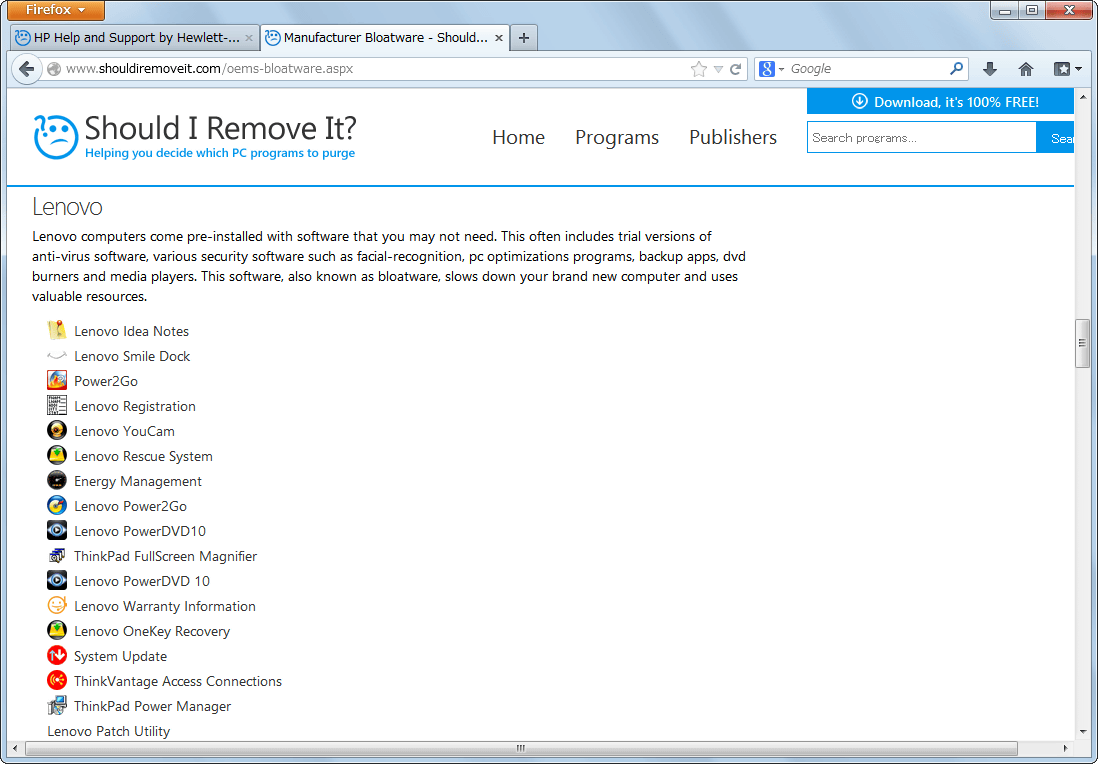Viewport: 1098px width, 764px height.
Task: Click the Lenovo Smile Dock icon
Action: pyautogui.click(x=57, y=356)
